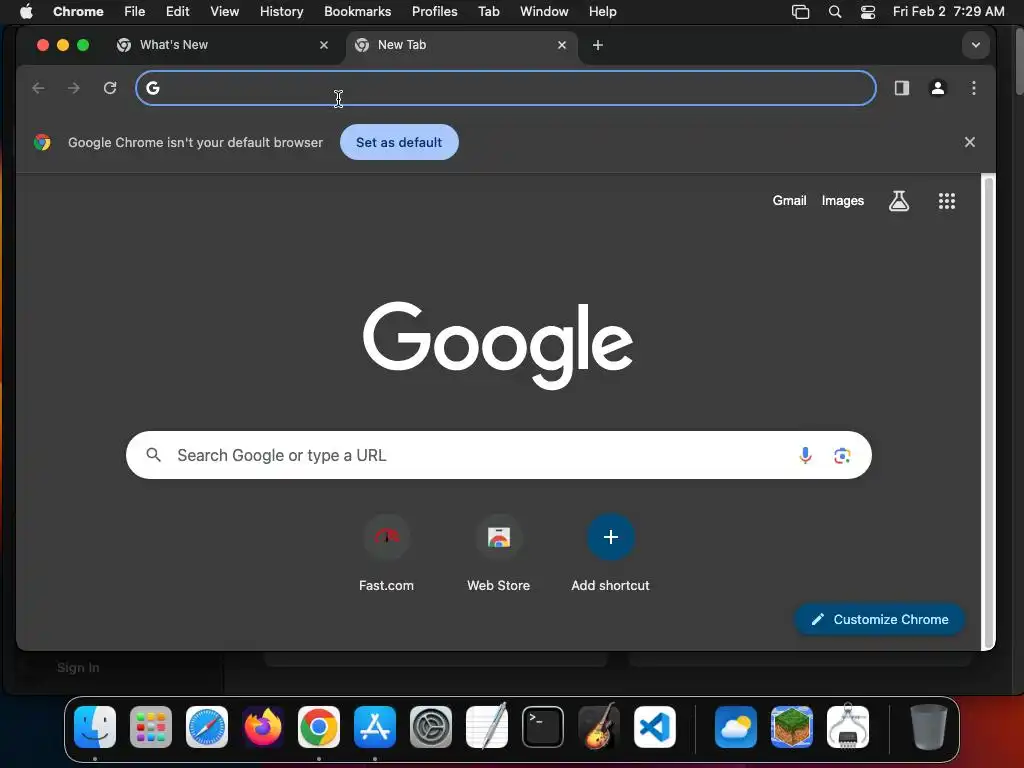Close the What's New tab
This screenshot has width=1024, height=768.
(x=324, y=45)
